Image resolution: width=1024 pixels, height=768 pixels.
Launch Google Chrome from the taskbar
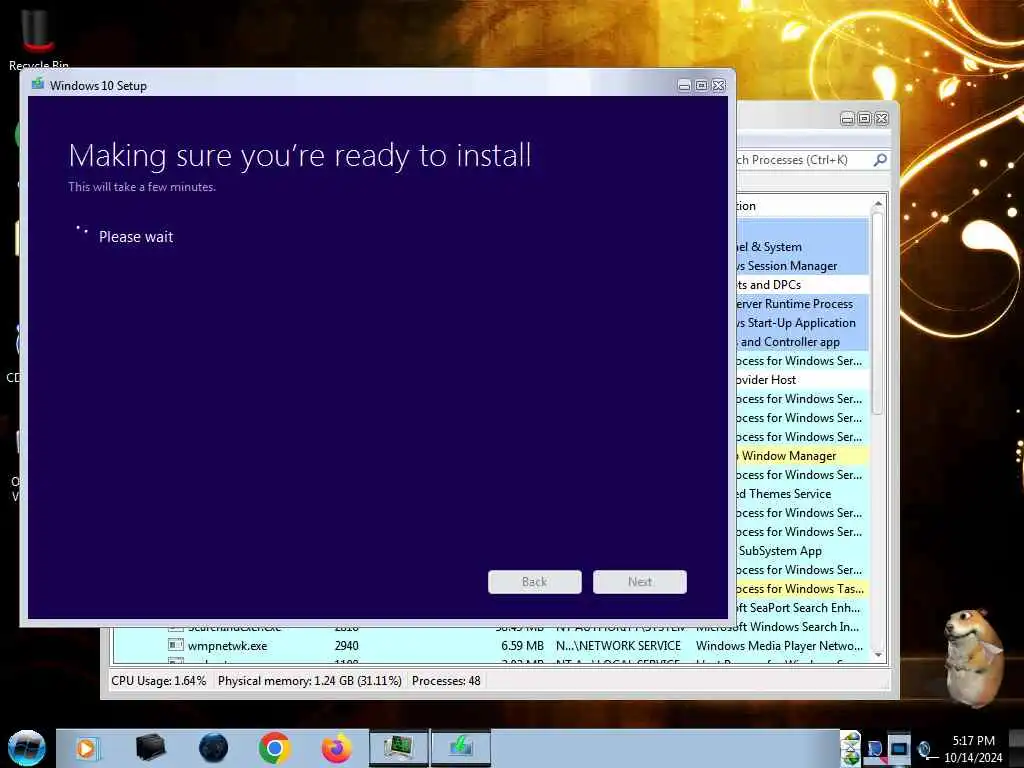point(274,748)
